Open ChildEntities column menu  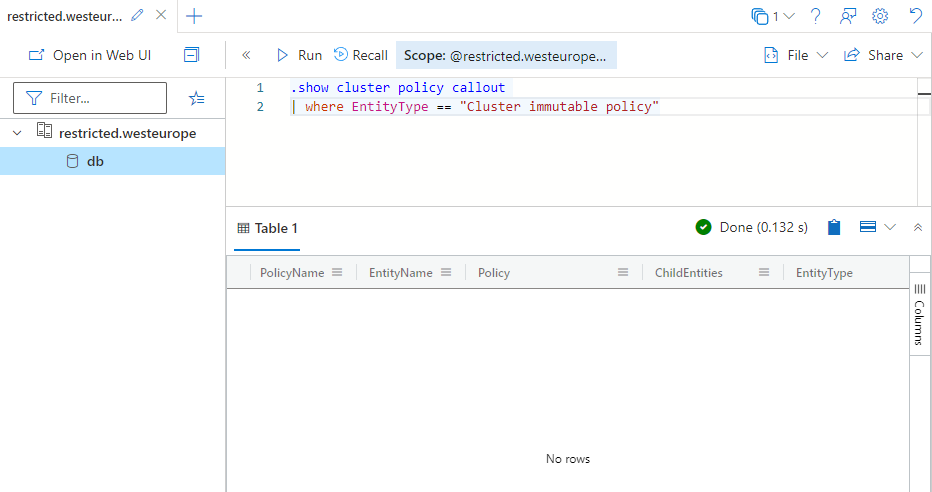[x=764, y=272]
